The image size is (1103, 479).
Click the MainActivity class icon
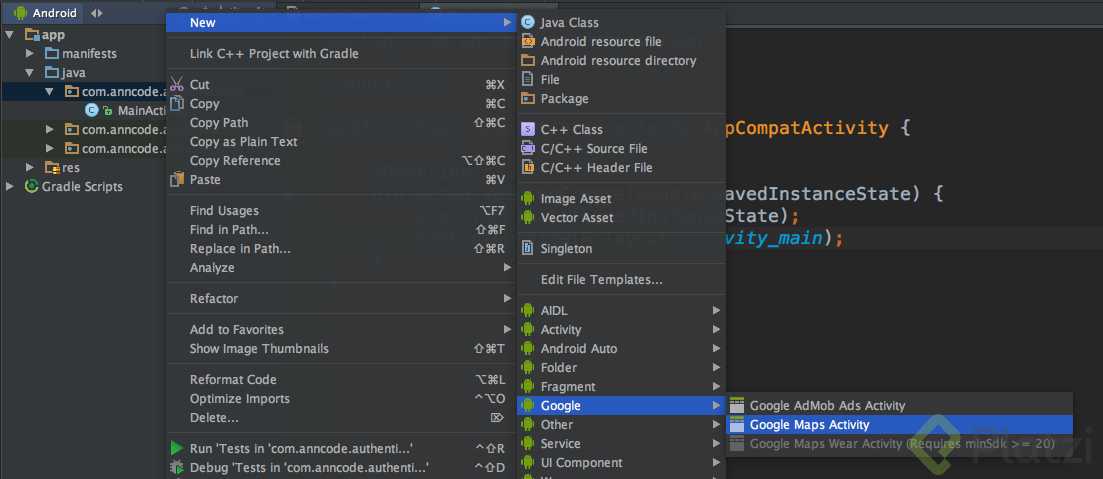pyautogui.click(x=91, y=110)
